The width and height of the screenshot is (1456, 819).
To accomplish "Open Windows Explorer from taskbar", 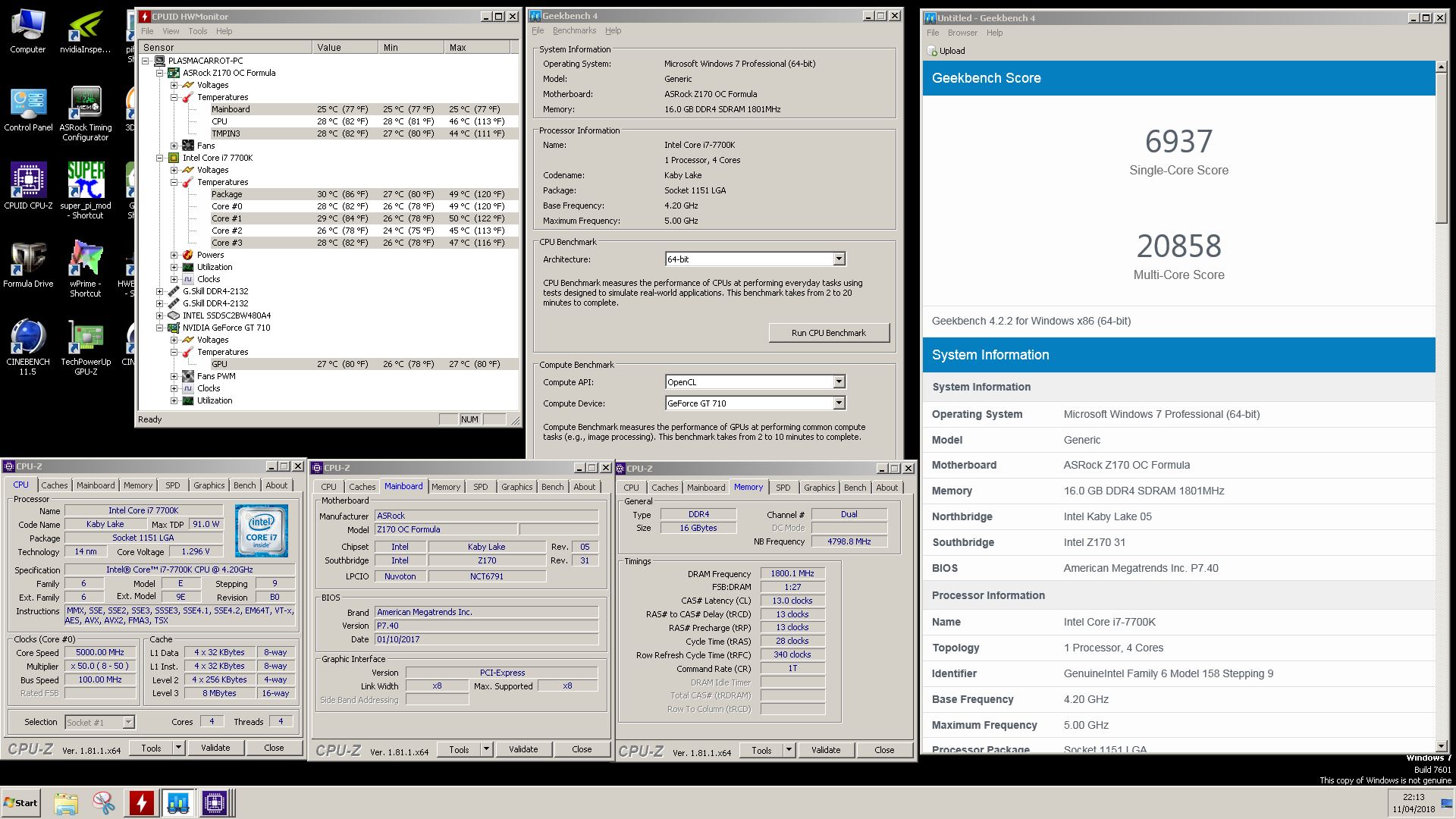I will click(x=66, y=802).
